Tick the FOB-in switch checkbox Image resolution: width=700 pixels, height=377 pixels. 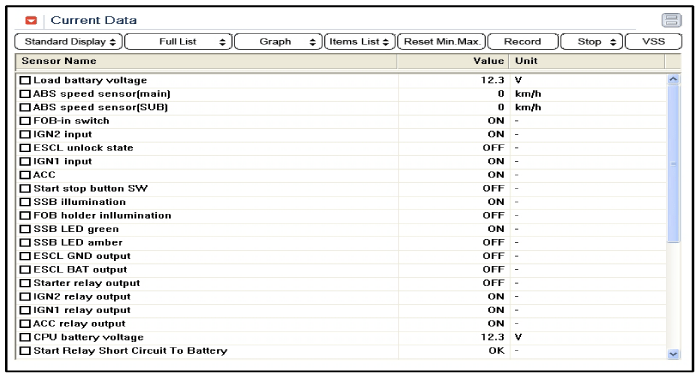pos(25,121)
